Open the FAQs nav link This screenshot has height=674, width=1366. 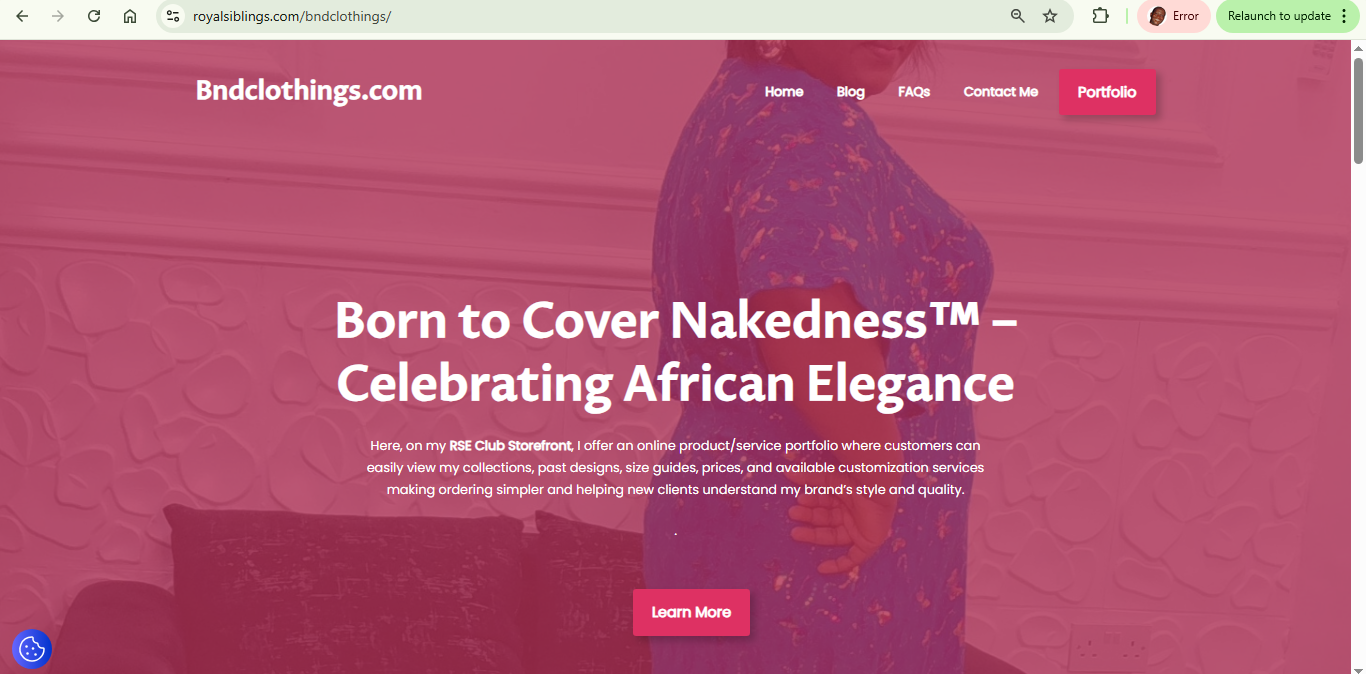[x=914, y=92]
